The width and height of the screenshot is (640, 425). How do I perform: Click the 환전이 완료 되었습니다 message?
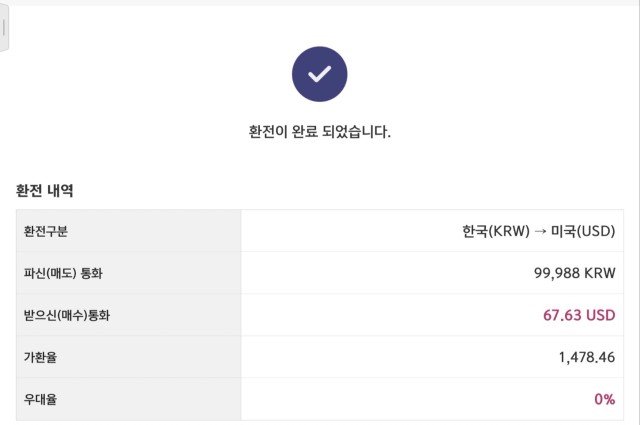tap(319, 132)
